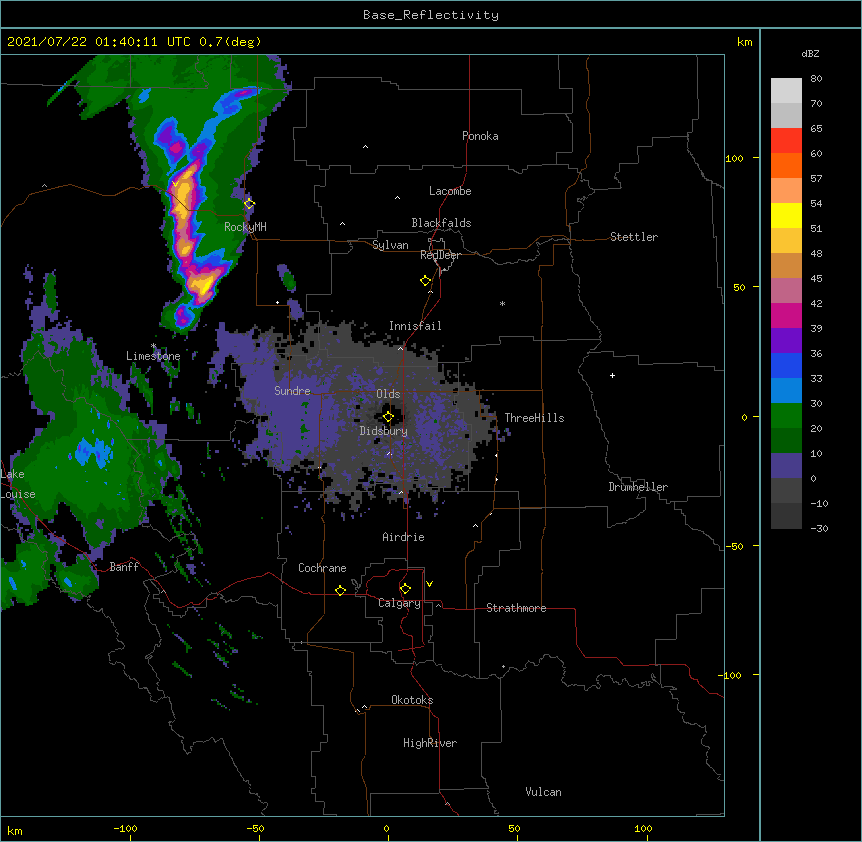Click the Banff label
862x842 pixels.
pyautogui.click(x=124, y=567)
